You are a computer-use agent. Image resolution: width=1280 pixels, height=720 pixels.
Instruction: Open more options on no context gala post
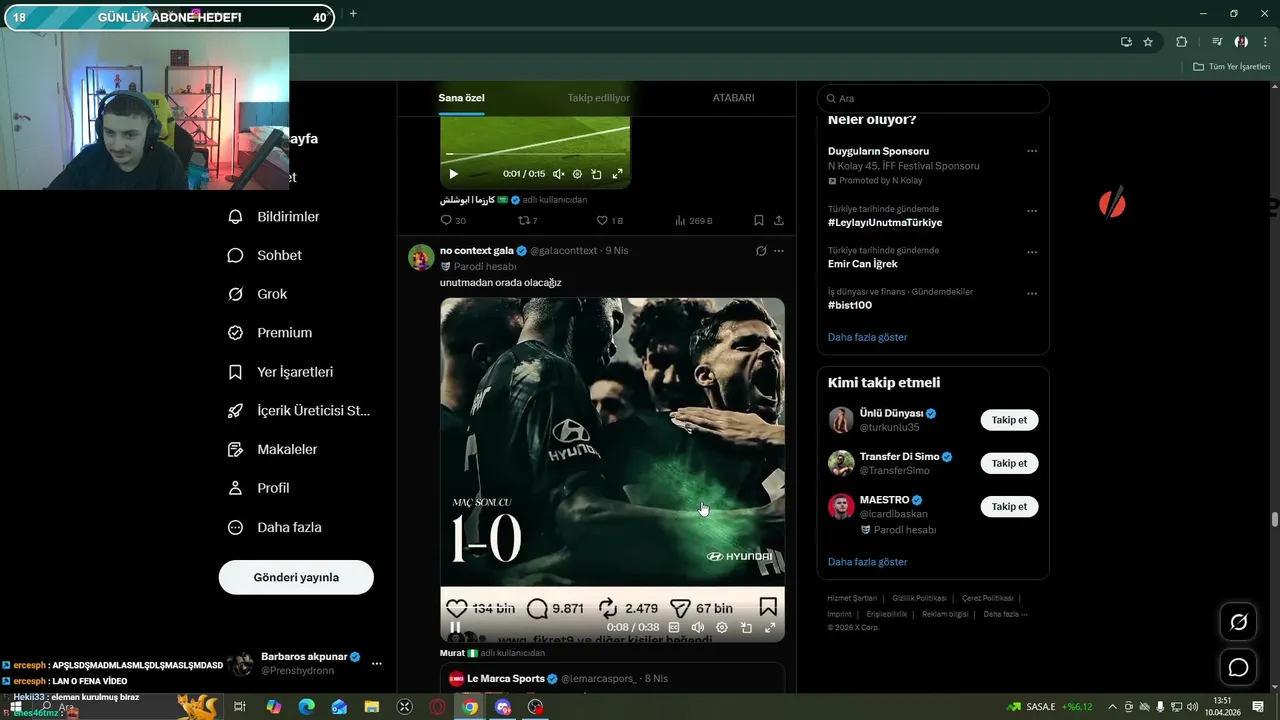coord(779,251)
